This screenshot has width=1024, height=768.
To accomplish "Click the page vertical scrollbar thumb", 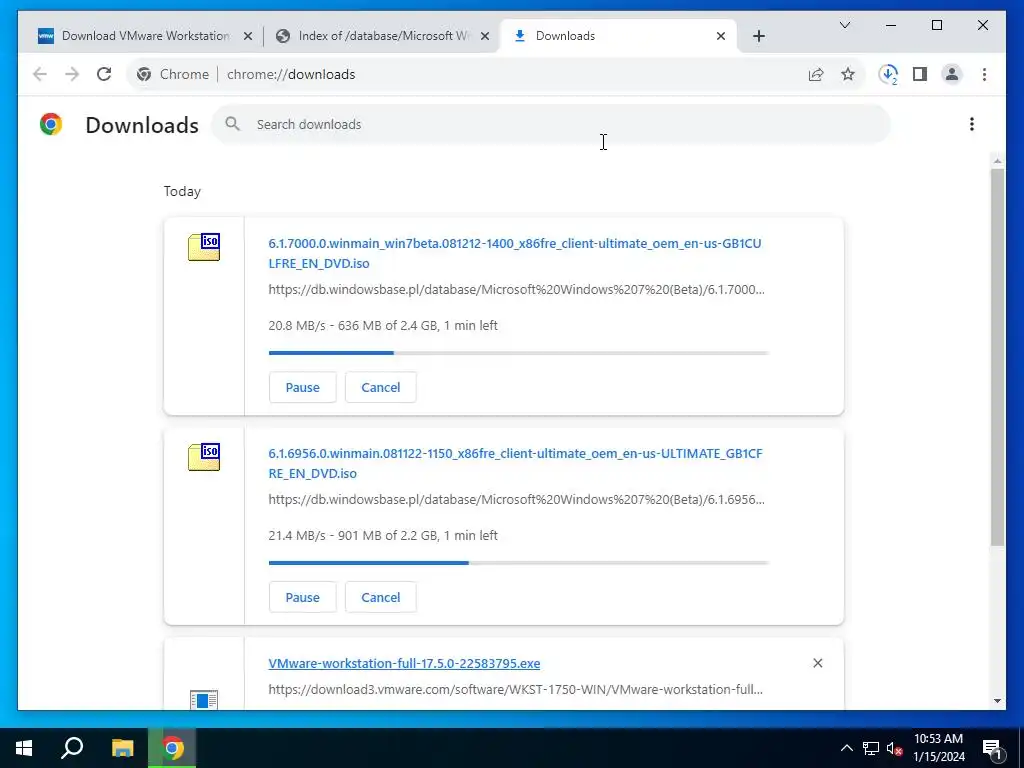I will click(x=997, y=357).
